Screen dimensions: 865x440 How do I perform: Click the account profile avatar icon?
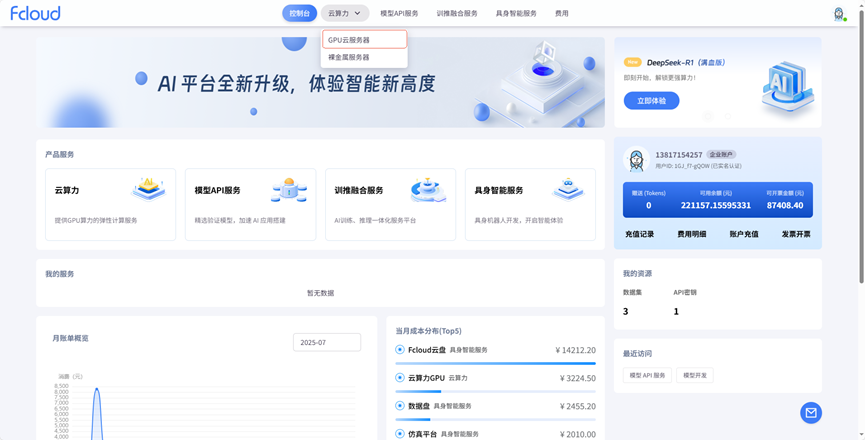point(636,160)
